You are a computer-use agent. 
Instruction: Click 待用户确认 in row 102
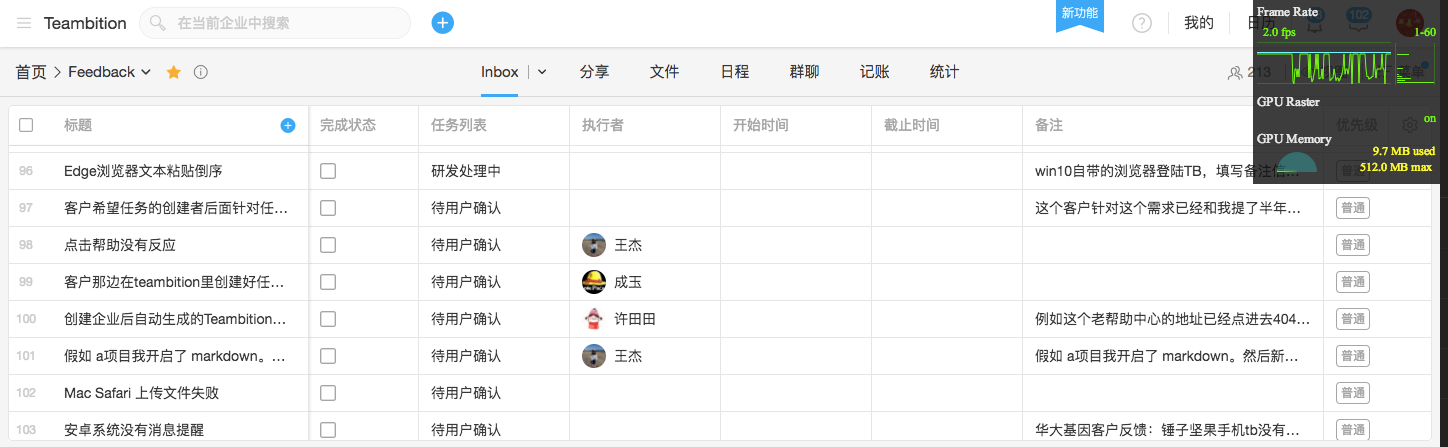tap(466, 393)
